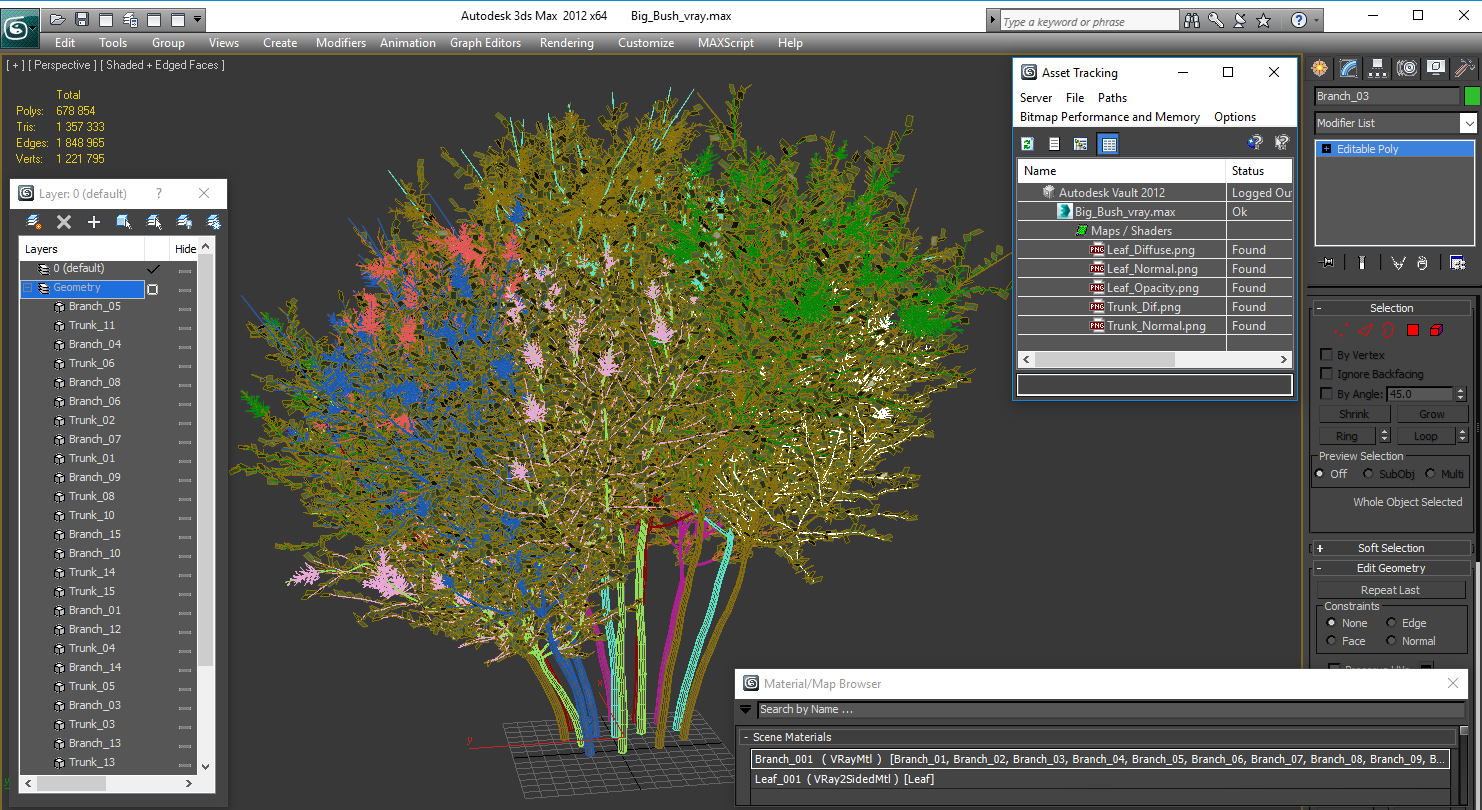Switch to the Create command panel
The width and height of the screenshot is (1482, 810).
(1320, 68)
